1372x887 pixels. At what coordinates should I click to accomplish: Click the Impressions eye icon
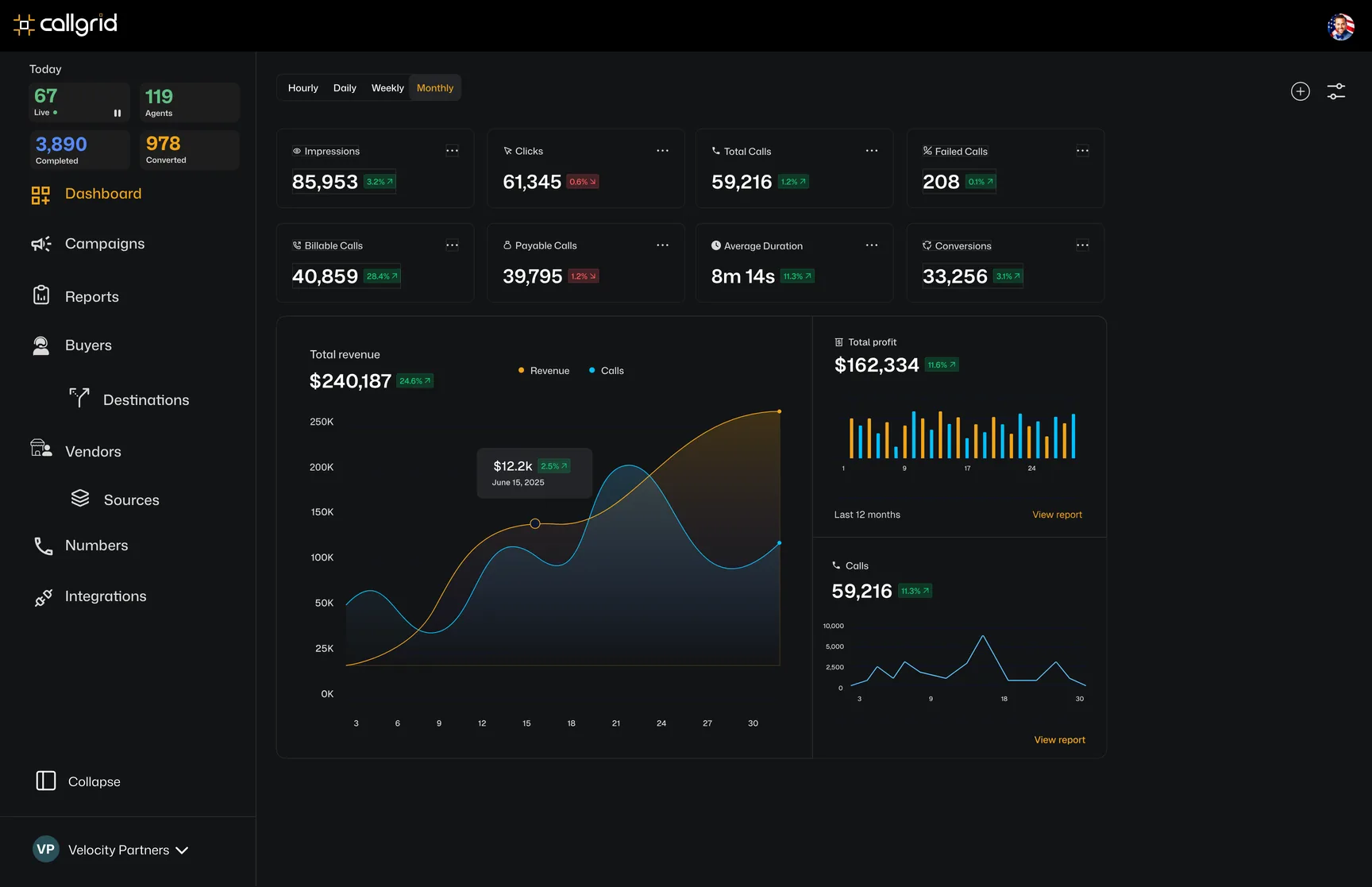[297, 151]
